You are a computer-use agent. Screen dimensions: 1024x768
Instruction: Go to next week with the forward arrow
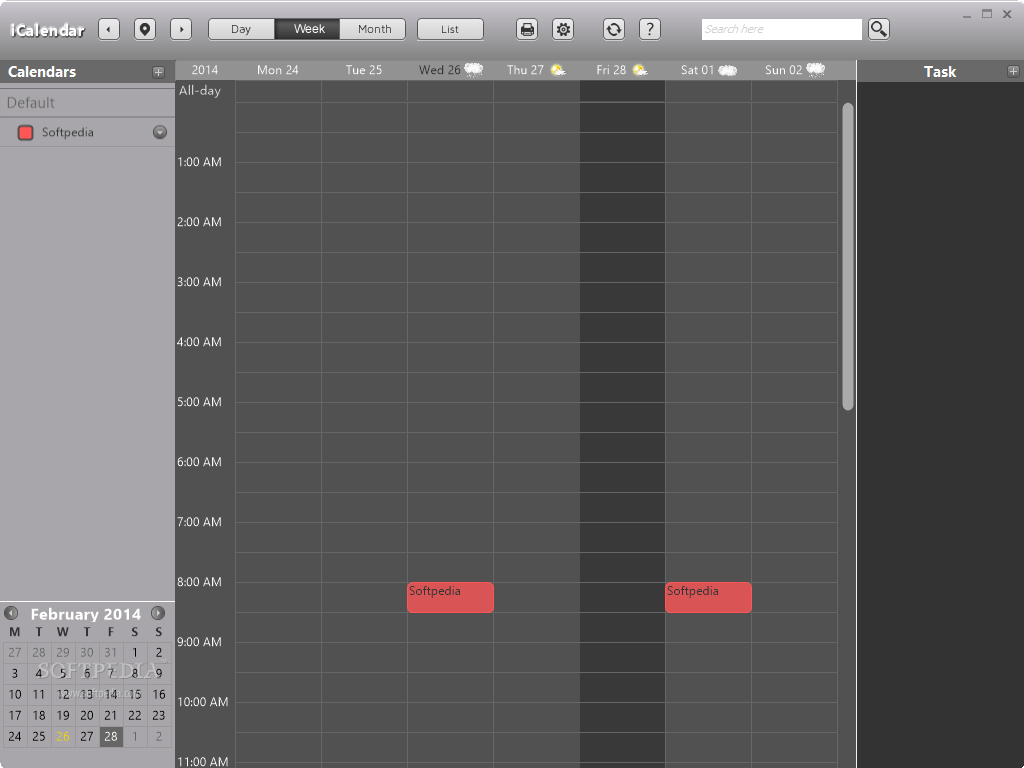[x=181, y=29]
